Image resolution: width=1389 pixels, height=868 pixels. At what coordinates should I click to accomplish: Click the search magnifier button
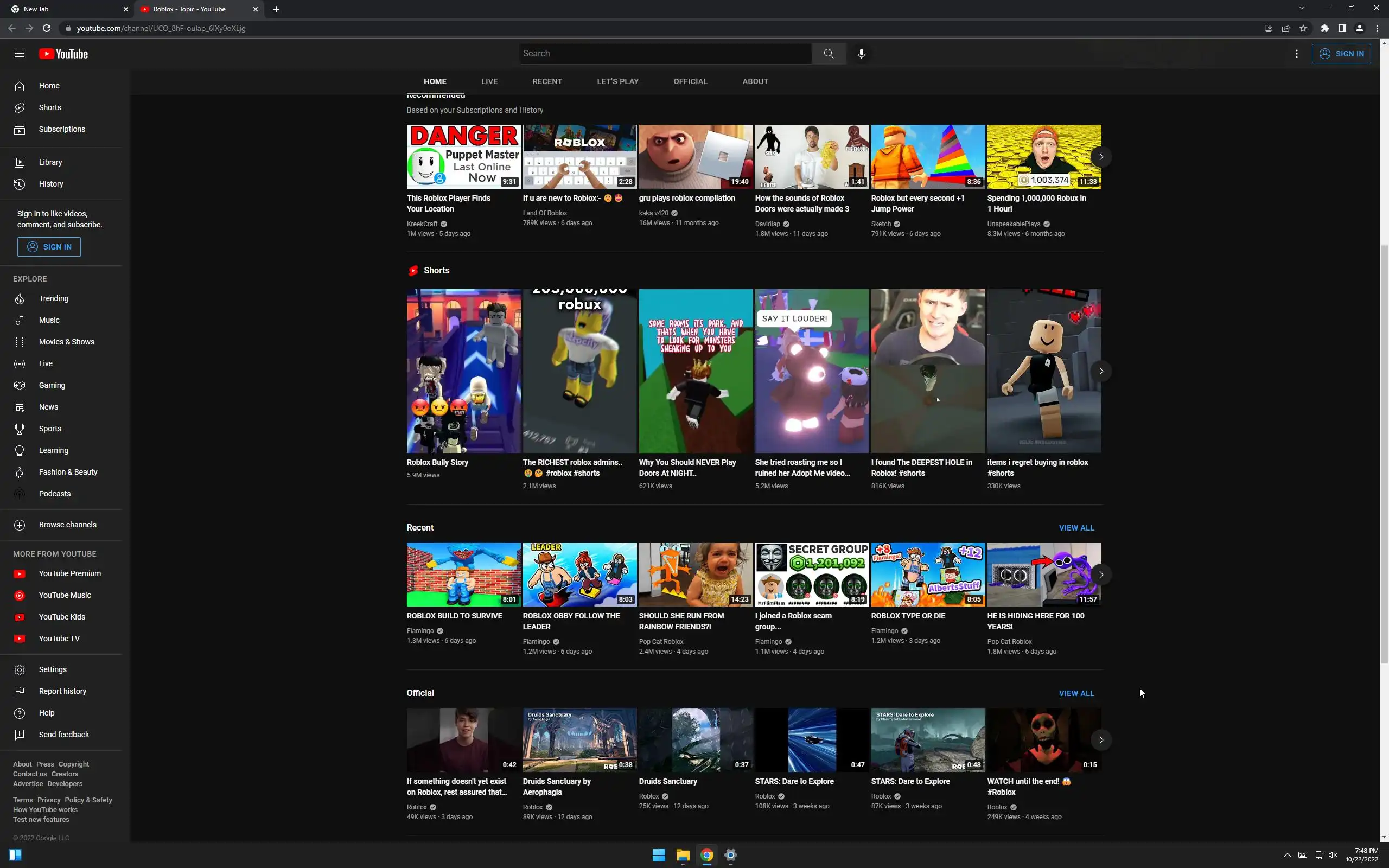tap(828, 53)
